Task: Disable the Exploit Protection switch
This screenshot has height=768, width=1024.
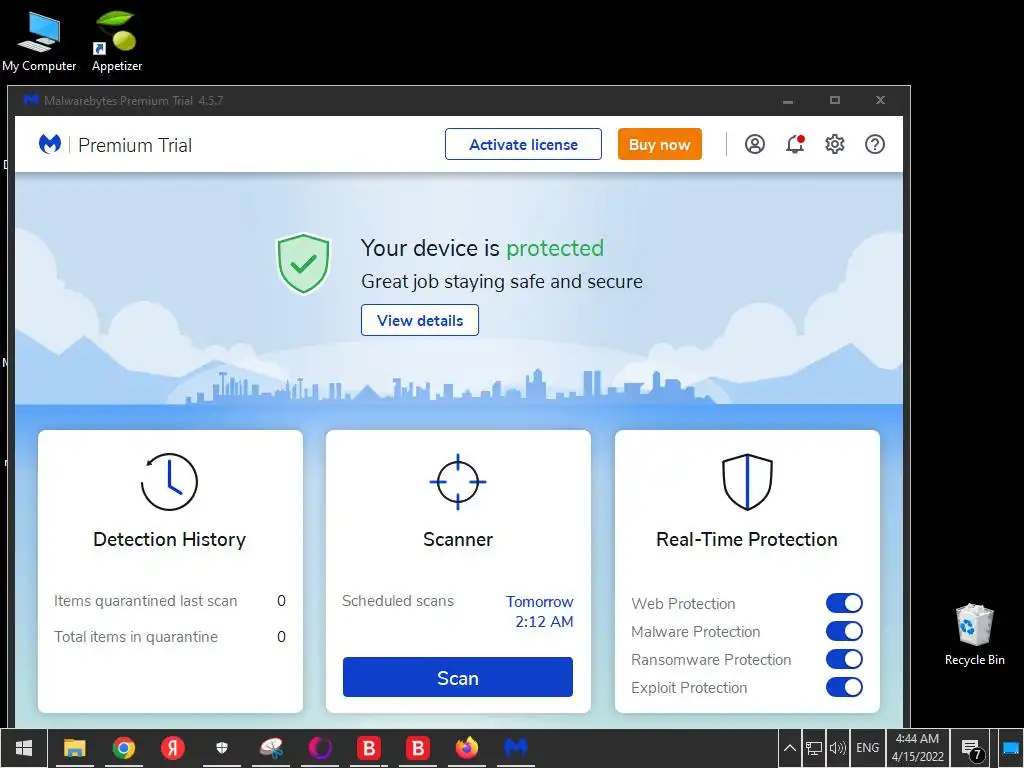Action: click(844, 687)
